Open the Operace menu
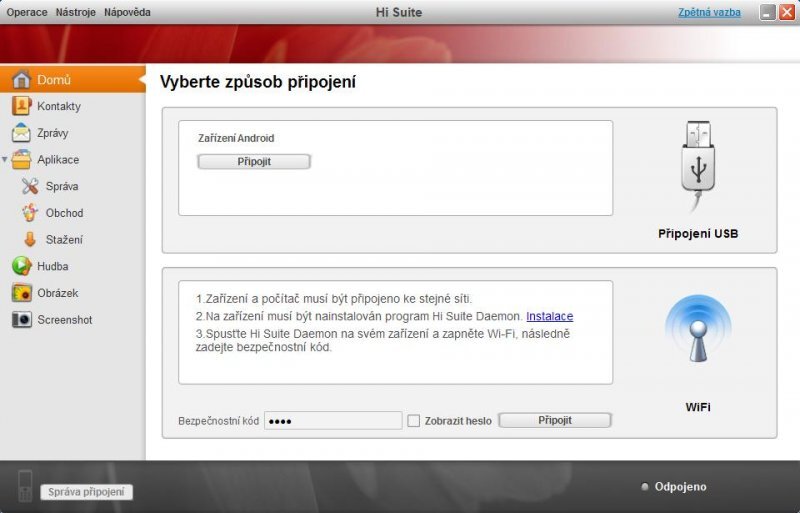 click(27, 13)
